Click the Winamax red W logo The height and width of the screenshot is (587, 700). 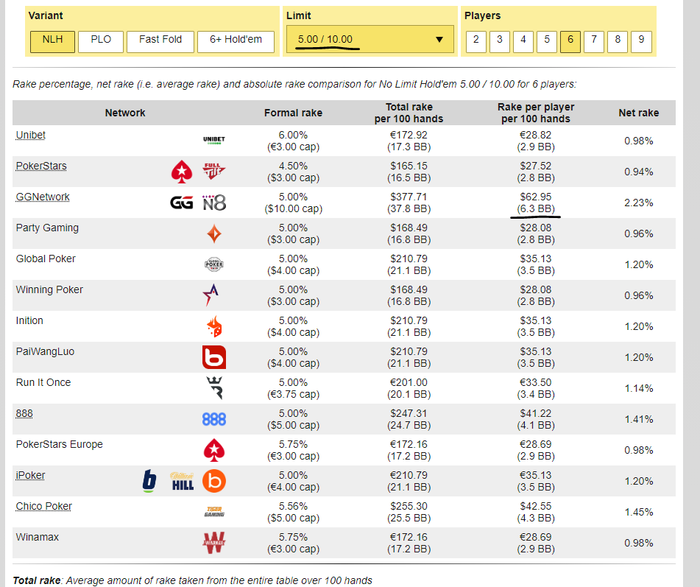[214, 543]
